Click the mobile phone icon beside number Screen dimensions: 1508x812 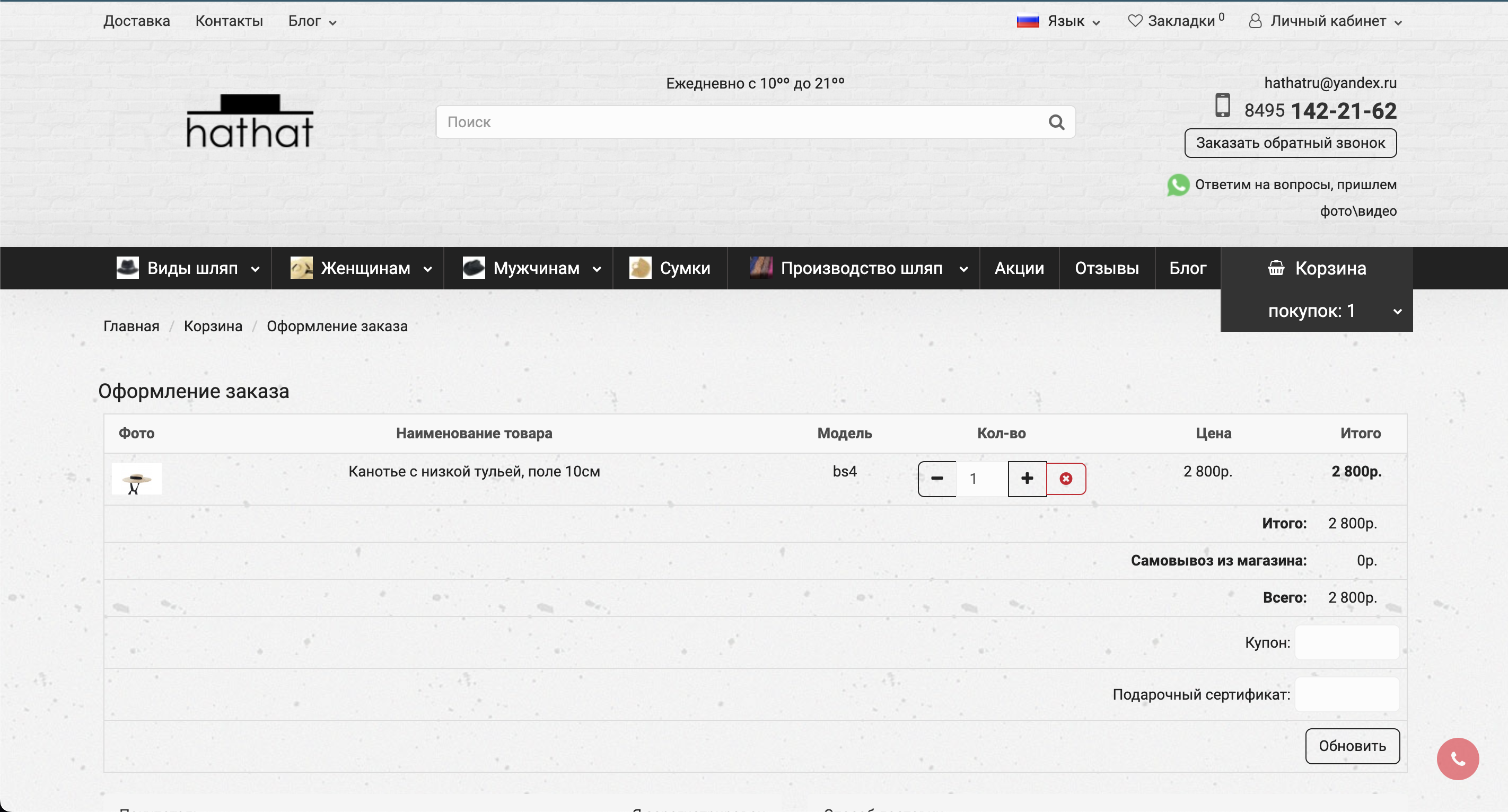coord(1222,105)
